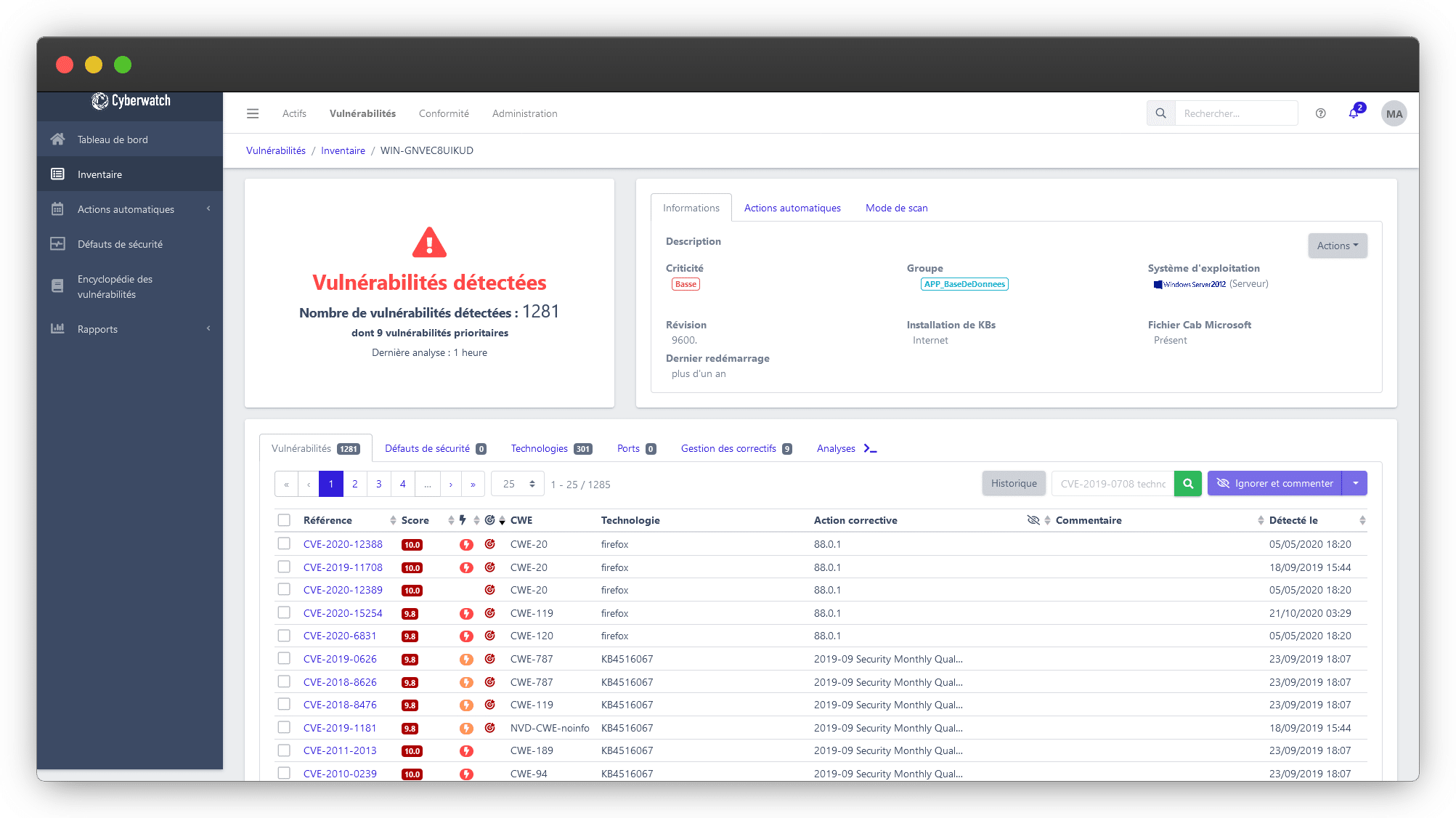This screenshot has height=818, width=1456.
Task: Toggle checkbox for CVE-2018-8476 row
Action: point(285,704)
